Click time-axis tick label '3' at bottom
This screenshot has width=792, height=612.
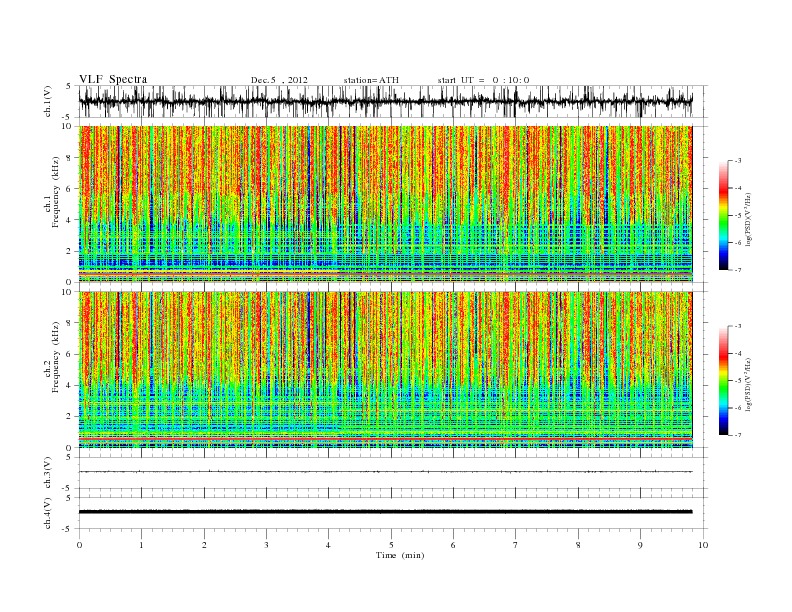(x=266, y=545)
